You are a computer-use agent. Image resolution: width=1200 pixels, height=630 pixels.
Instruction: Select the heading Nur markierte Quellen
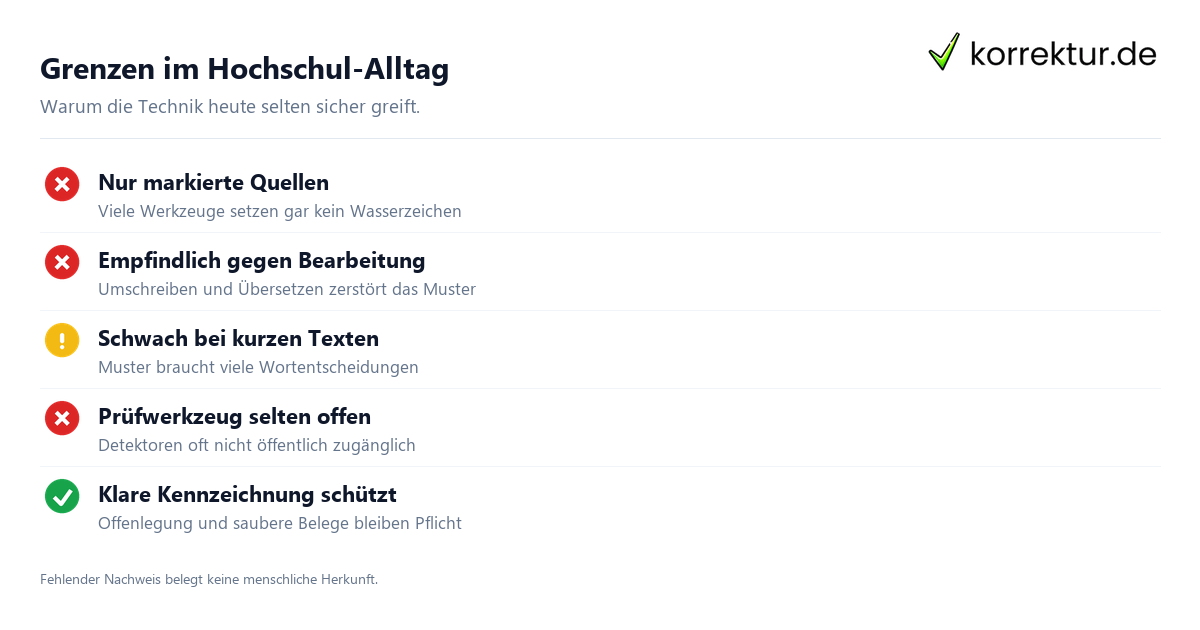pyautogui.click(x=213, y=183)
